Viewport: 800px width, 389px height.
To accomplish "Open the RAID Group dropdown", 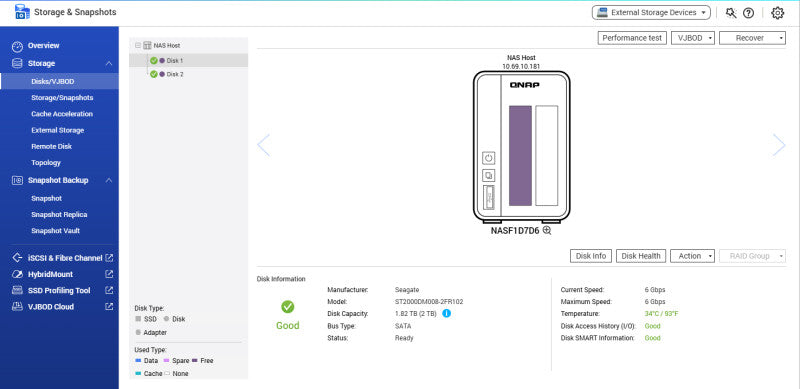I will 752,256.
